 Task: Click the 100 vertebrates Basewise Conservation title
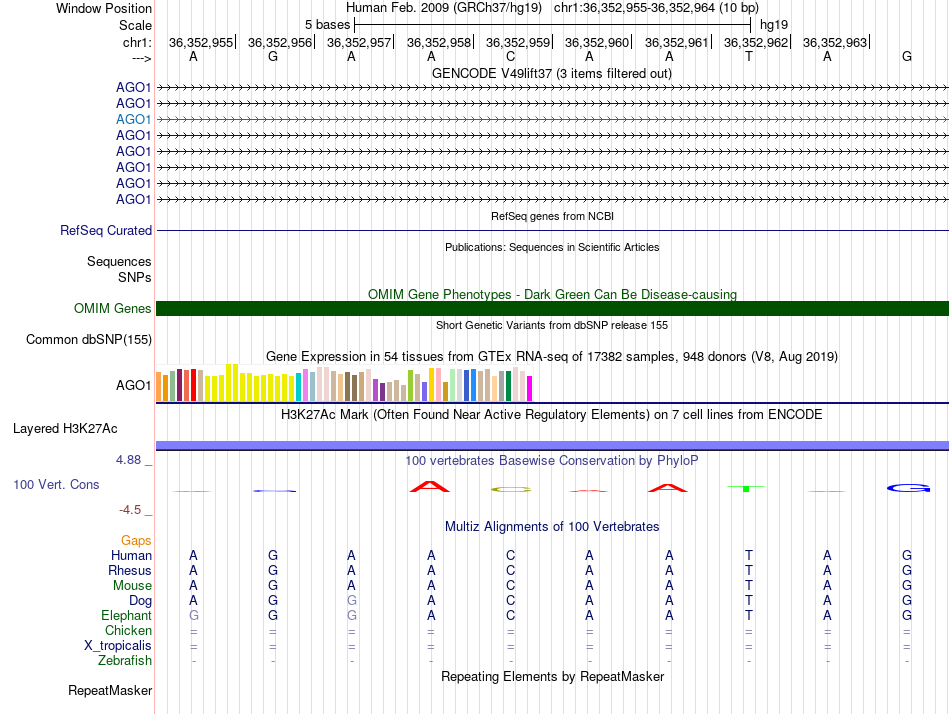[552, 460]
